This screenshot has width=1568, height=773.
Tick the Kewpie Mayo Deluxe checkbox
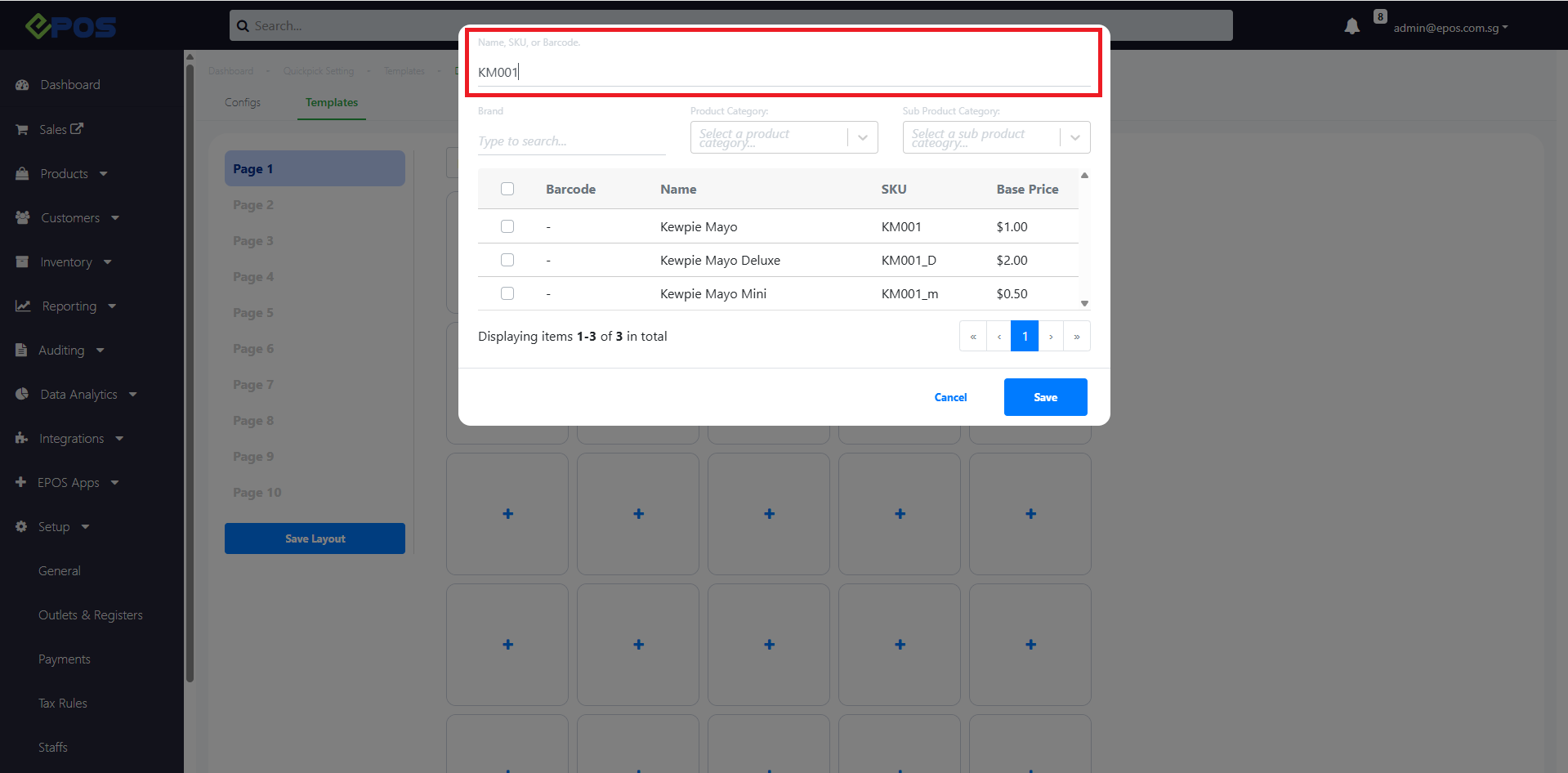[x=507, y=260]
